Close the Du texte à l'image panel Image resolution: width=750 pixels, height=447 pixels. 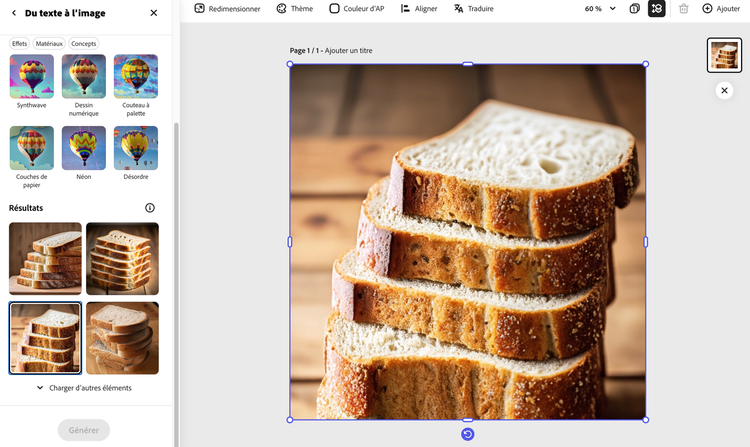click(154, 13)
